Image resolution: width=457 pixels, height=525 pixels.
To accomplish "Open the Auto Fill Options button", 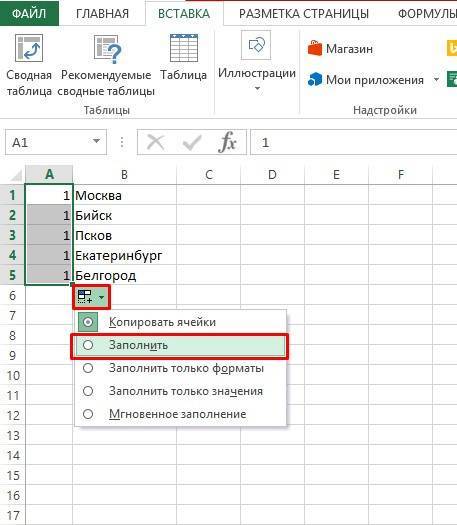I will [x=91, y=297].
